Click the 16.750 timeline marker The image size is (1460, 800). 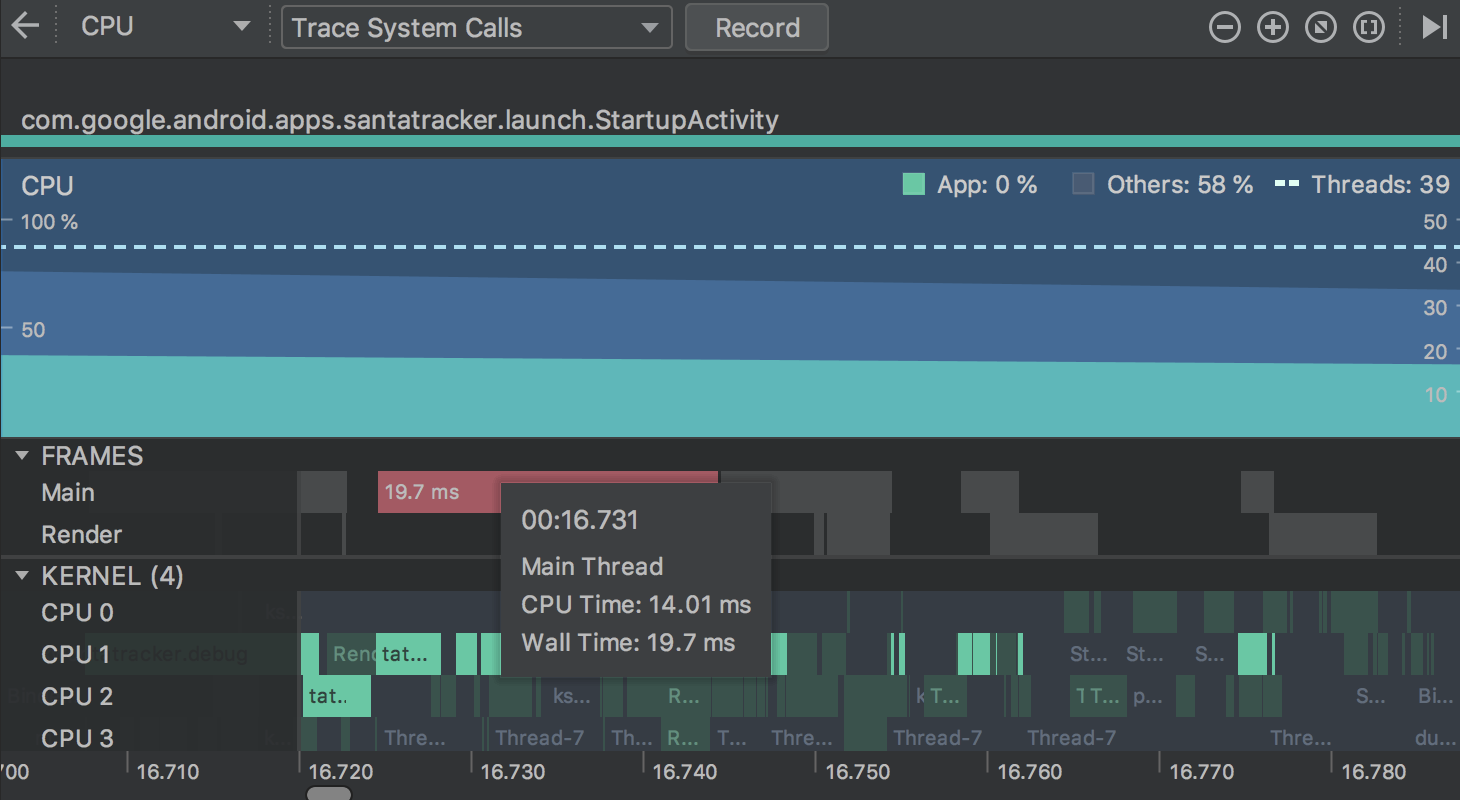856,772
